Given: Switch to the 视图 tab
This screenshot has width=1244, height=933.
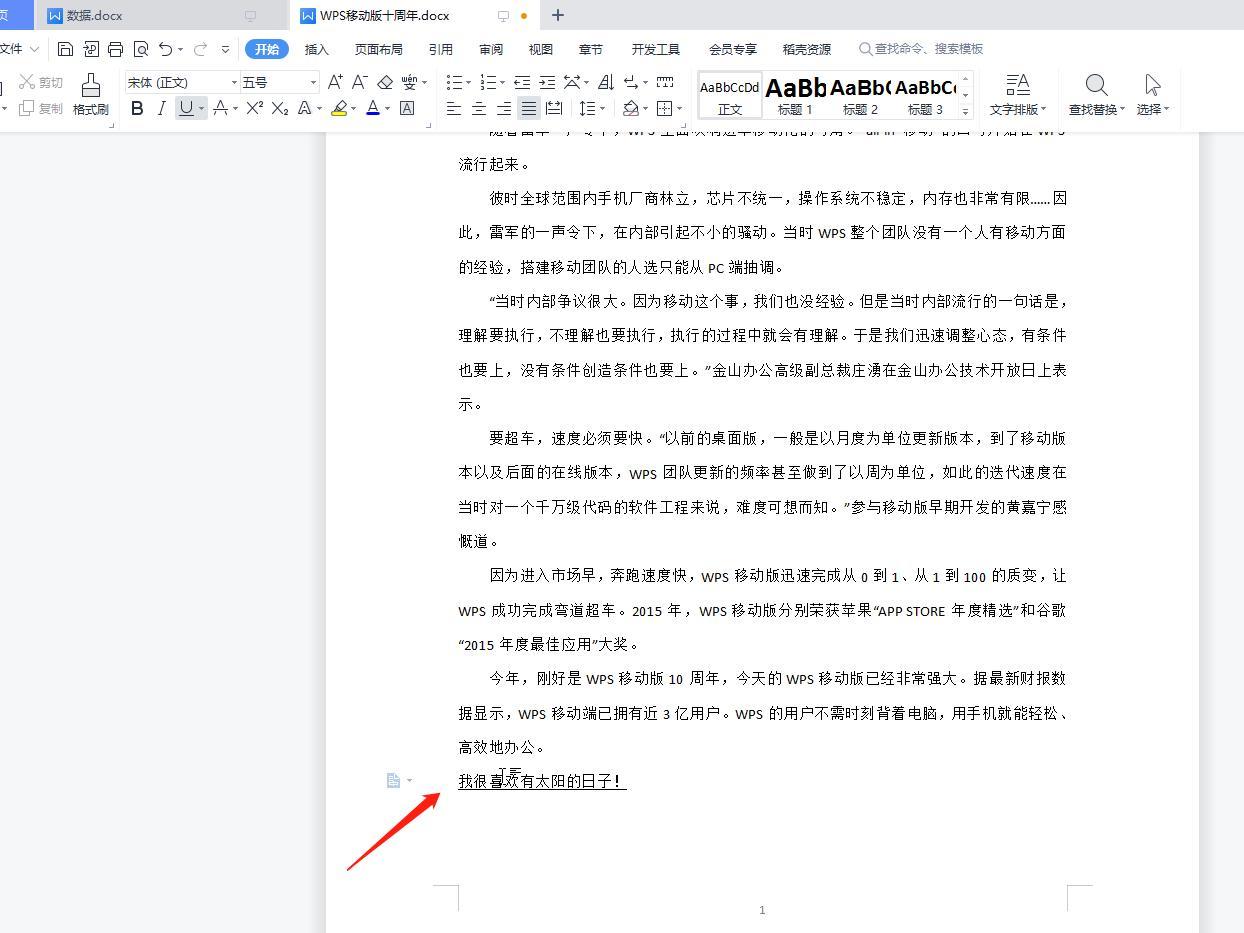Looking at the screenshot, I should point(541,49).
